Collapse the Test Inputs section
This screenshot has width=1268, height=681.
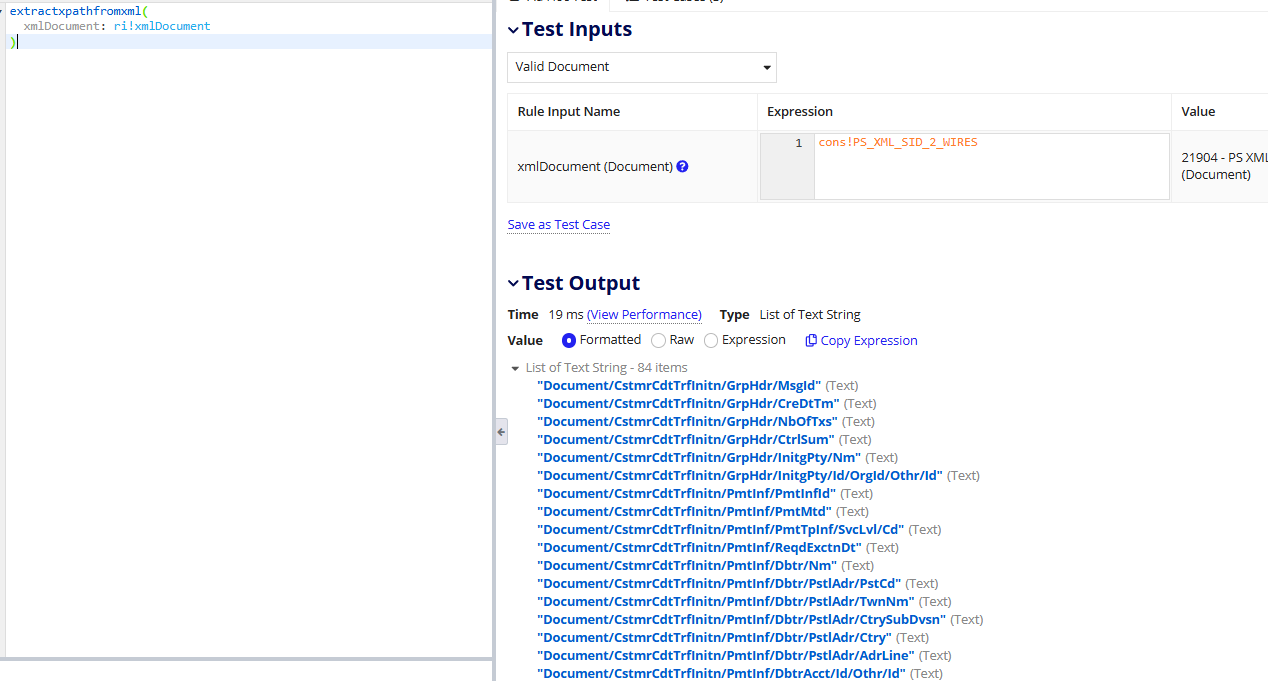tap(513, 30)
